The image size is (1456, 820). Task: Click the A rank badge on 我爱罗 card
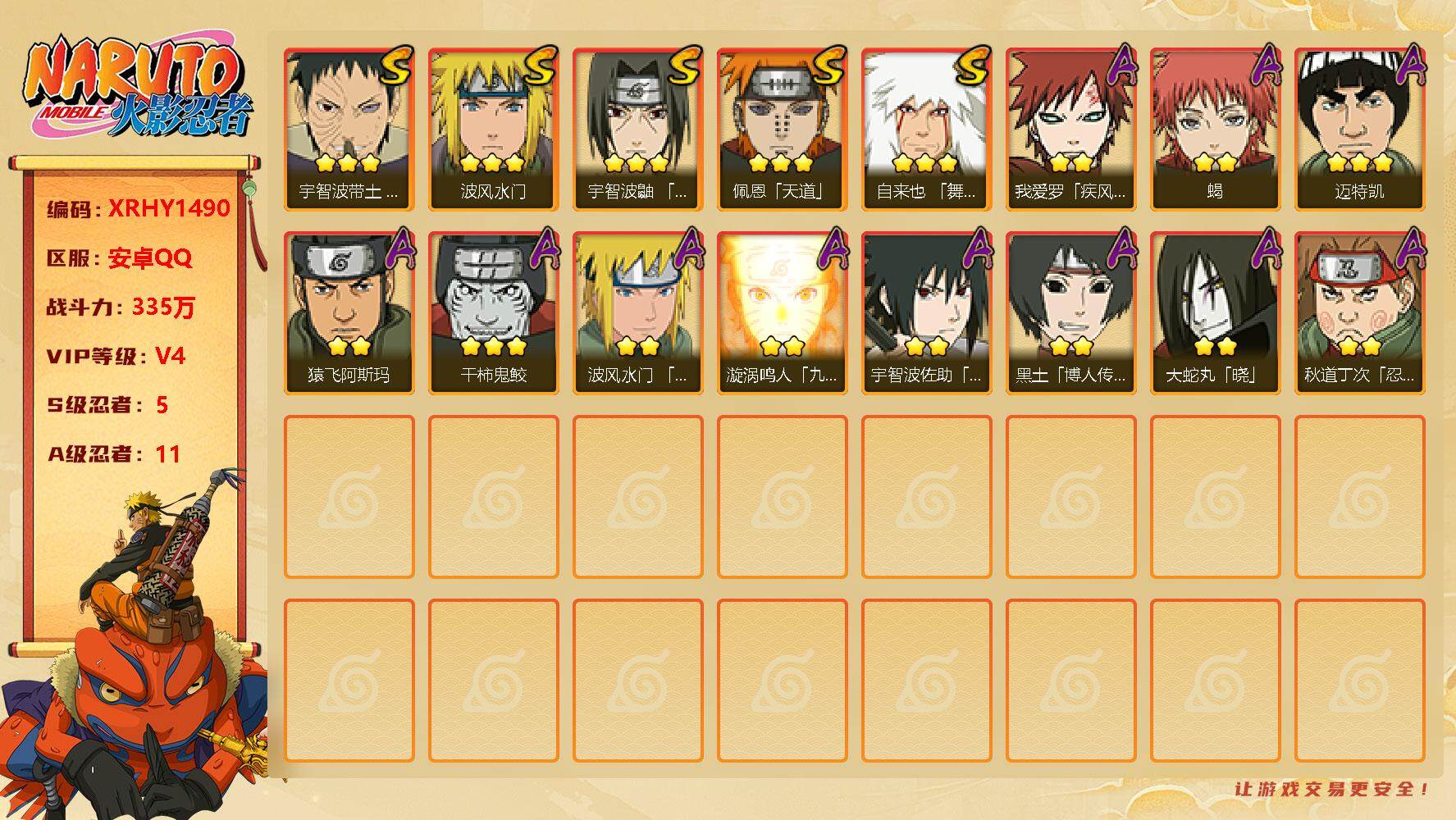point(1121,64)
